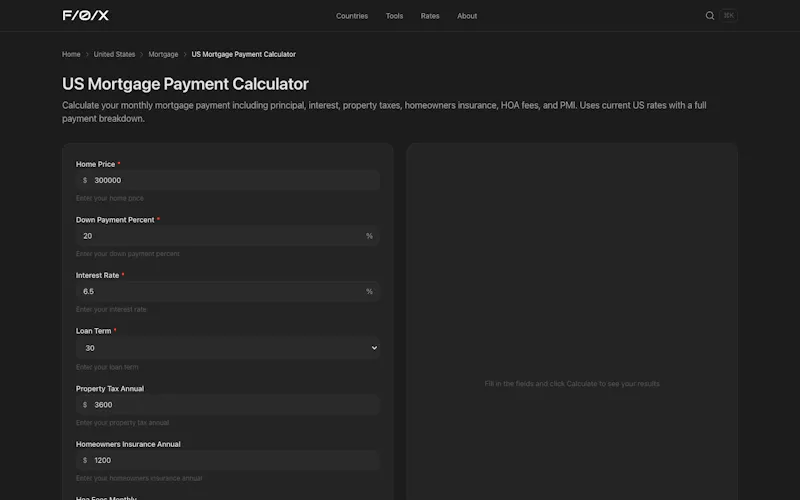This screenshot has width=800, height=500.
Task: Go to Mortgage breadcrumb link
Action: tap(163, 54)
